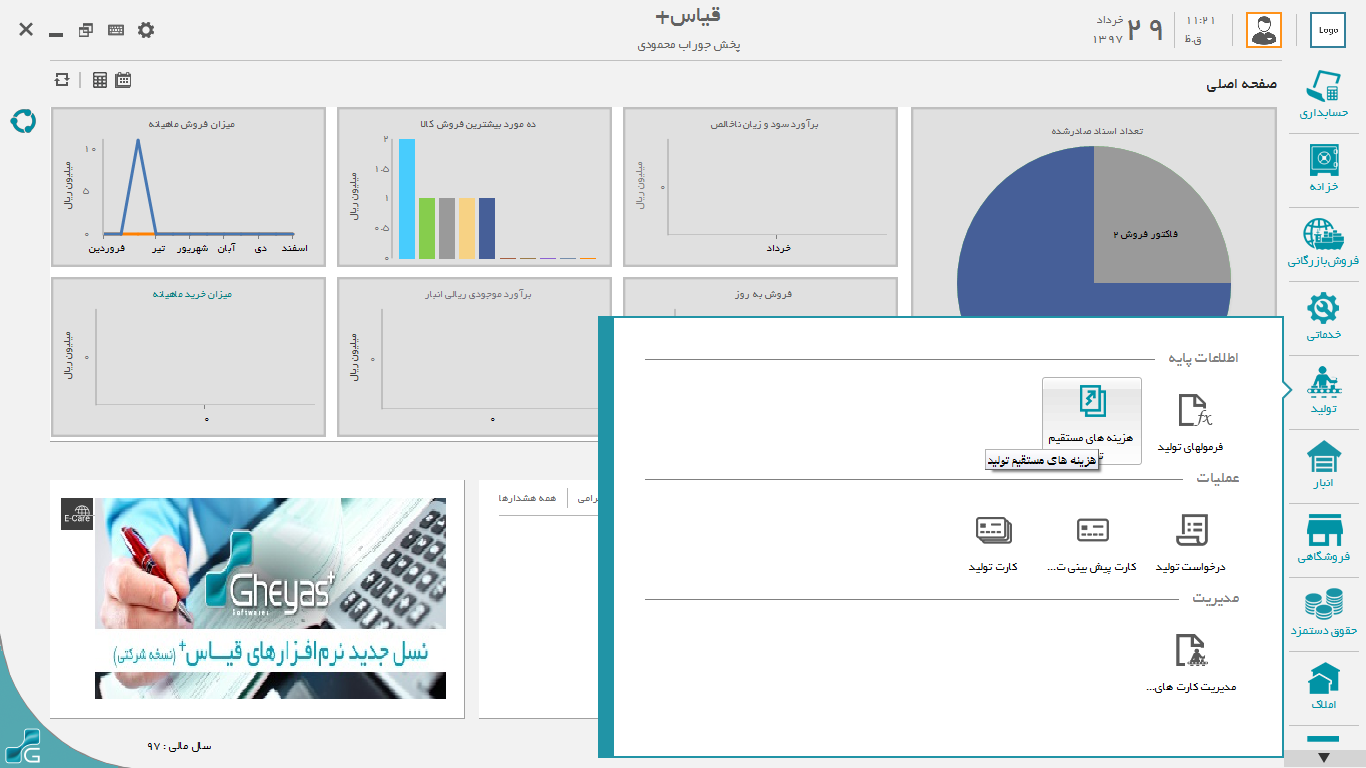Open برآورد سود و زیان ناخالص chart
The width and height of the screenshot is (1366, 768).
761,187
